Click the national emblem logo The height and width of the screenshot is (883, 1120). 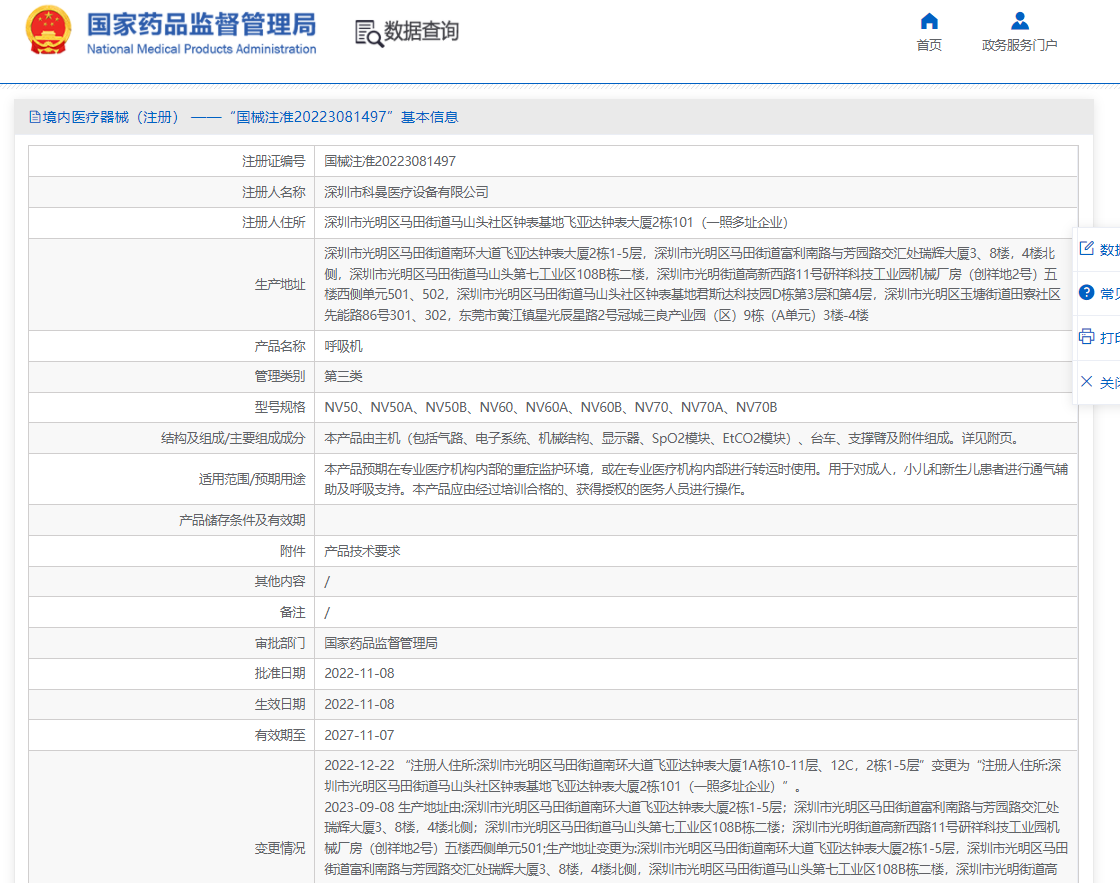[x=49, y=31]
